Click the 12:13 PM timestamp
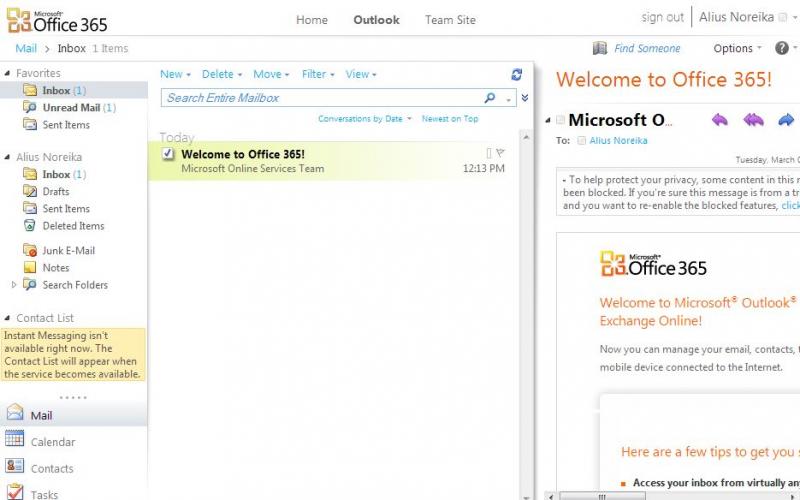This screenshot has width=800, height=500. coord(483,168)
